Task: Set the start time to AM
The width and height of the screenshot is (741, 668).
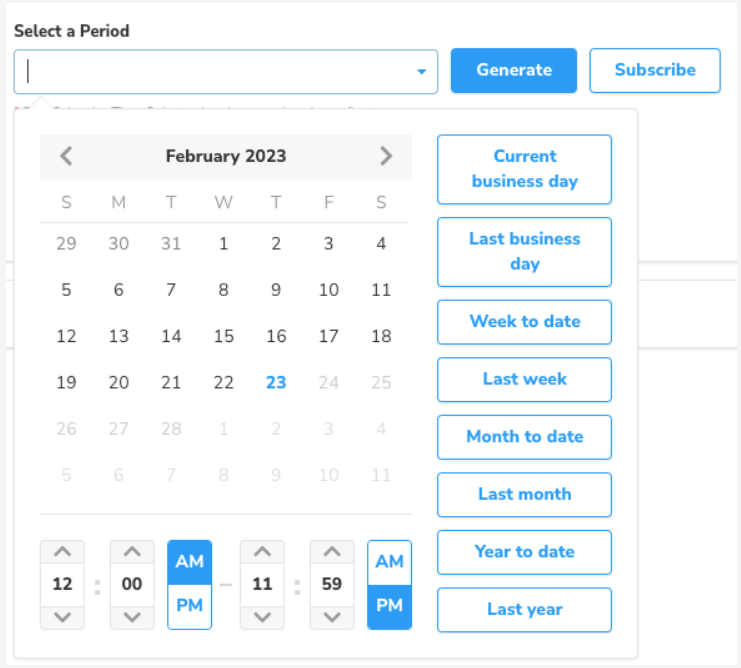Action: coord(189,562)
